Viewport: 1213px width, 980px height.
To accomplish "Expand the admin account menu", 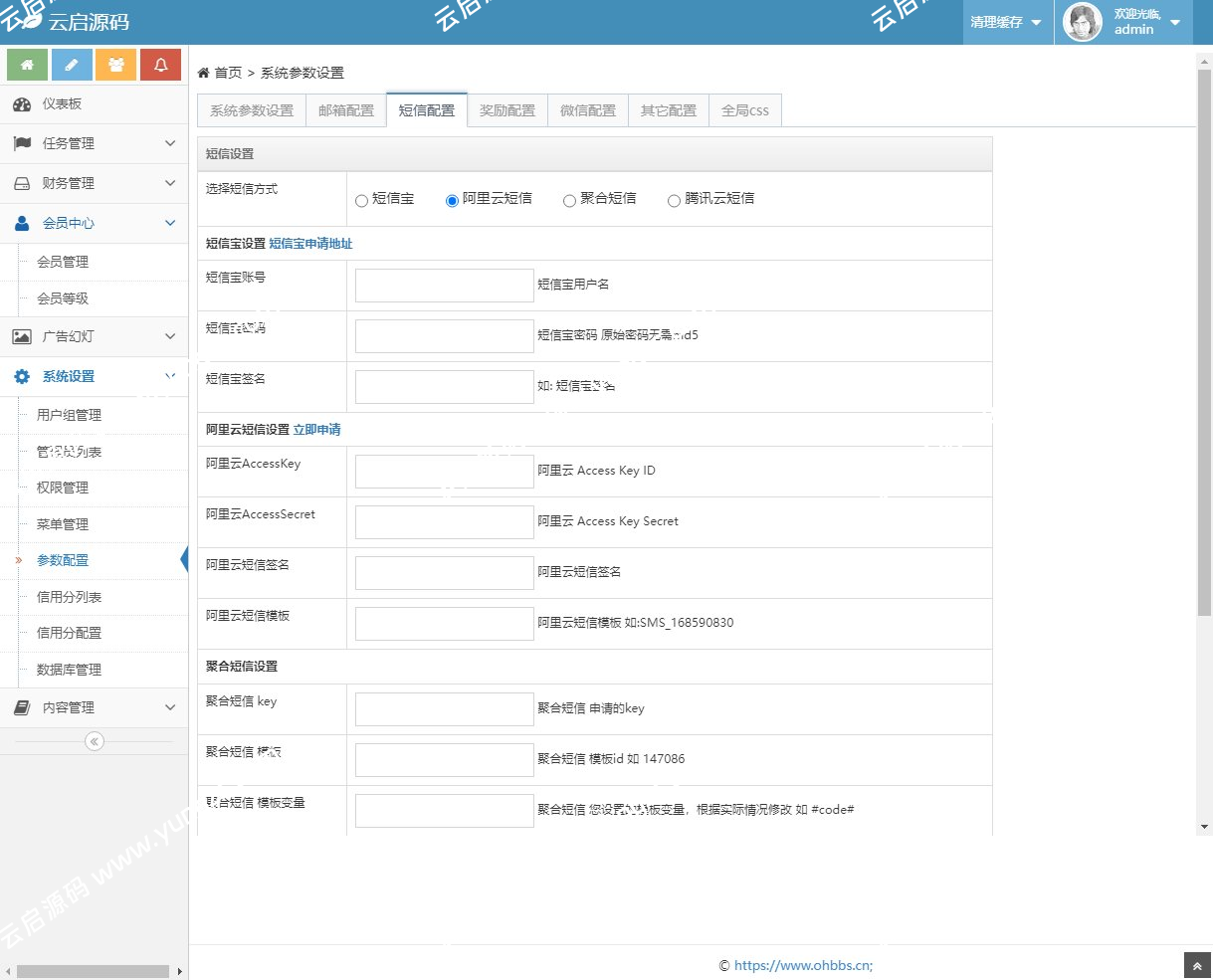I will click(1133, 21).
